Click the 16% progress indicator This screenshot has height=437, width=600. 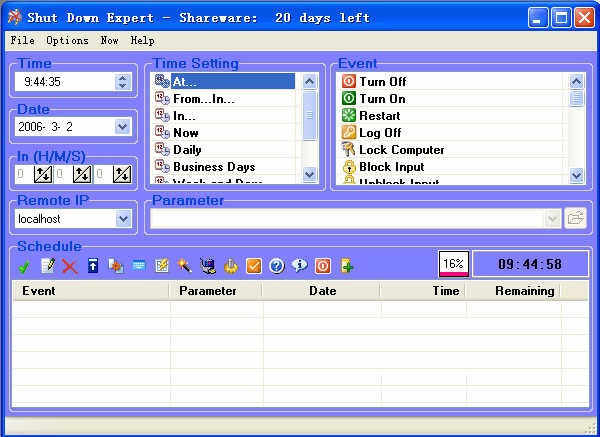click(453, 264)
